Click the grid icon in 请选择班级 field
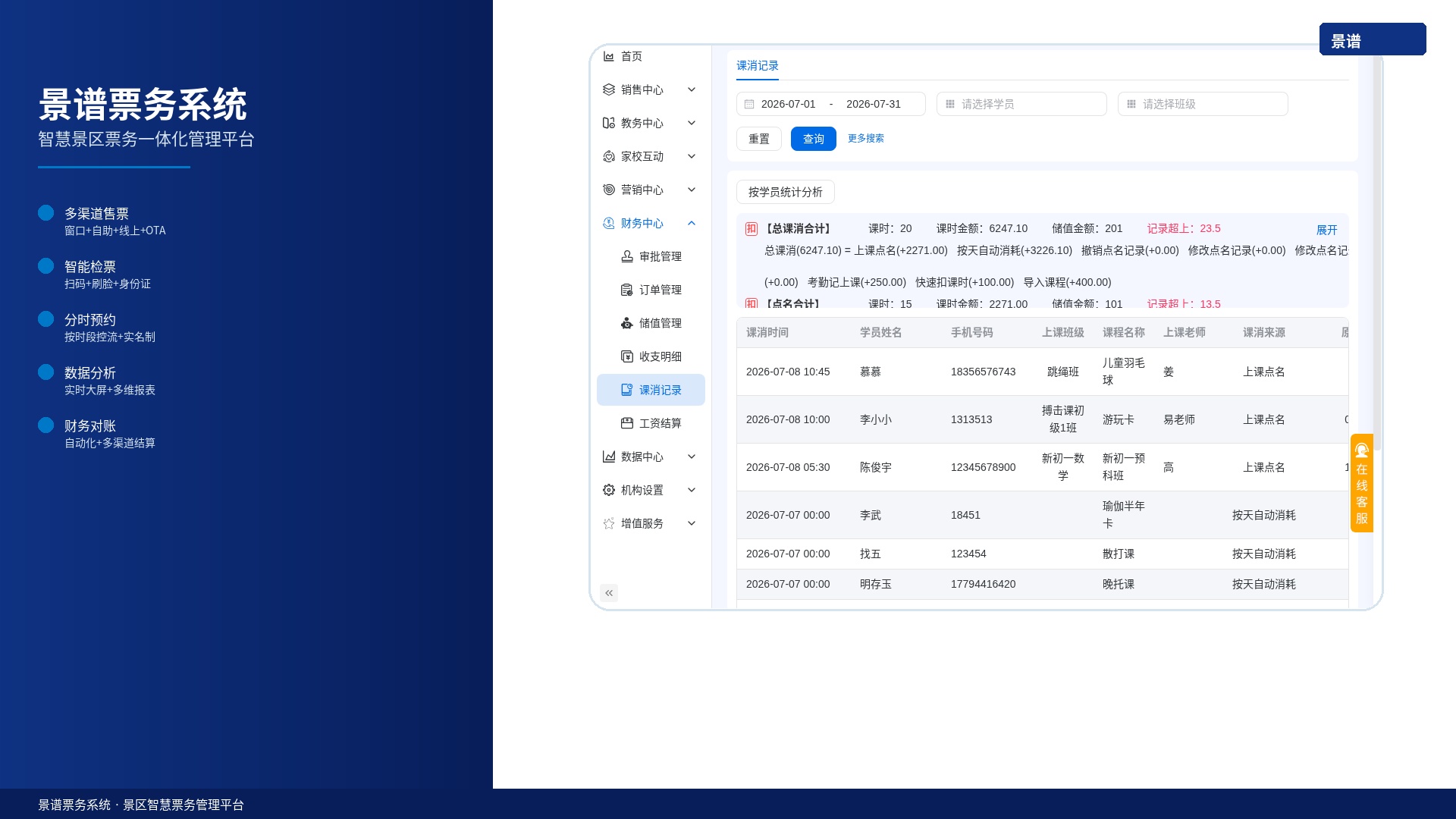 [x=1131, y=104]
